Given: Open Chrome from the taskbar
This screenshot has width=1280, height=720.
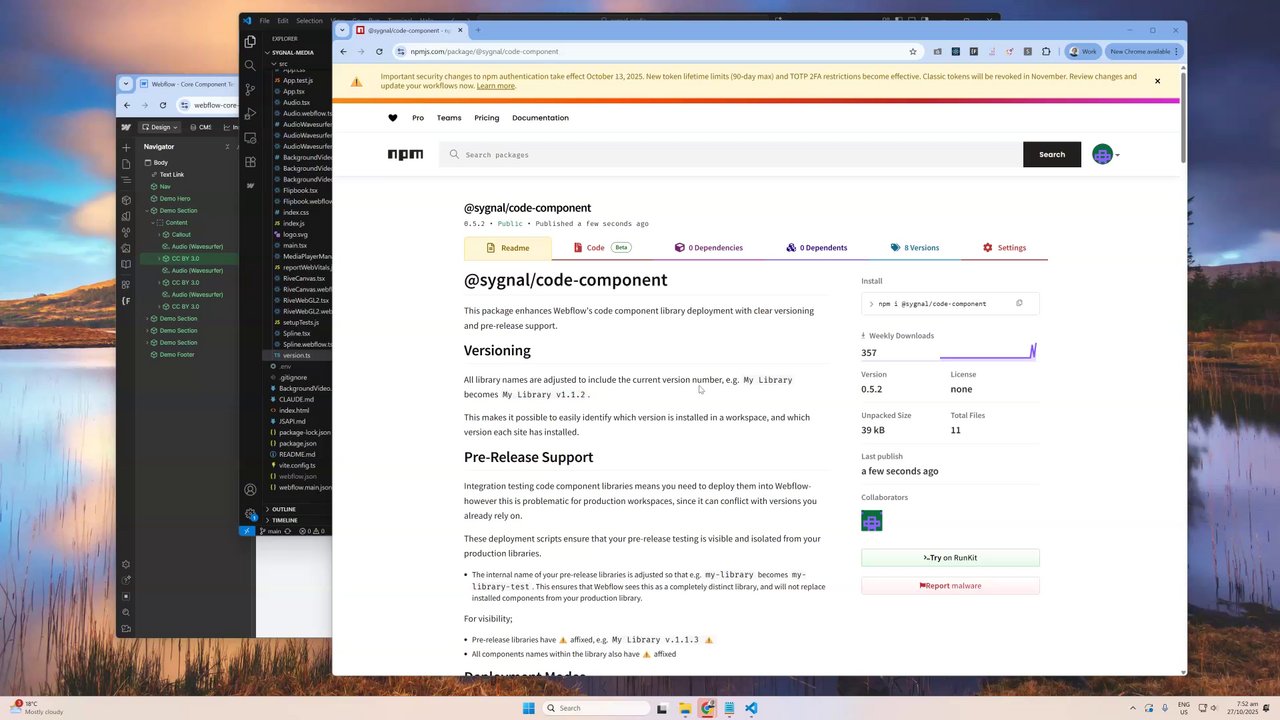Looking at the screenshot, I should click(x=707, y=708).
